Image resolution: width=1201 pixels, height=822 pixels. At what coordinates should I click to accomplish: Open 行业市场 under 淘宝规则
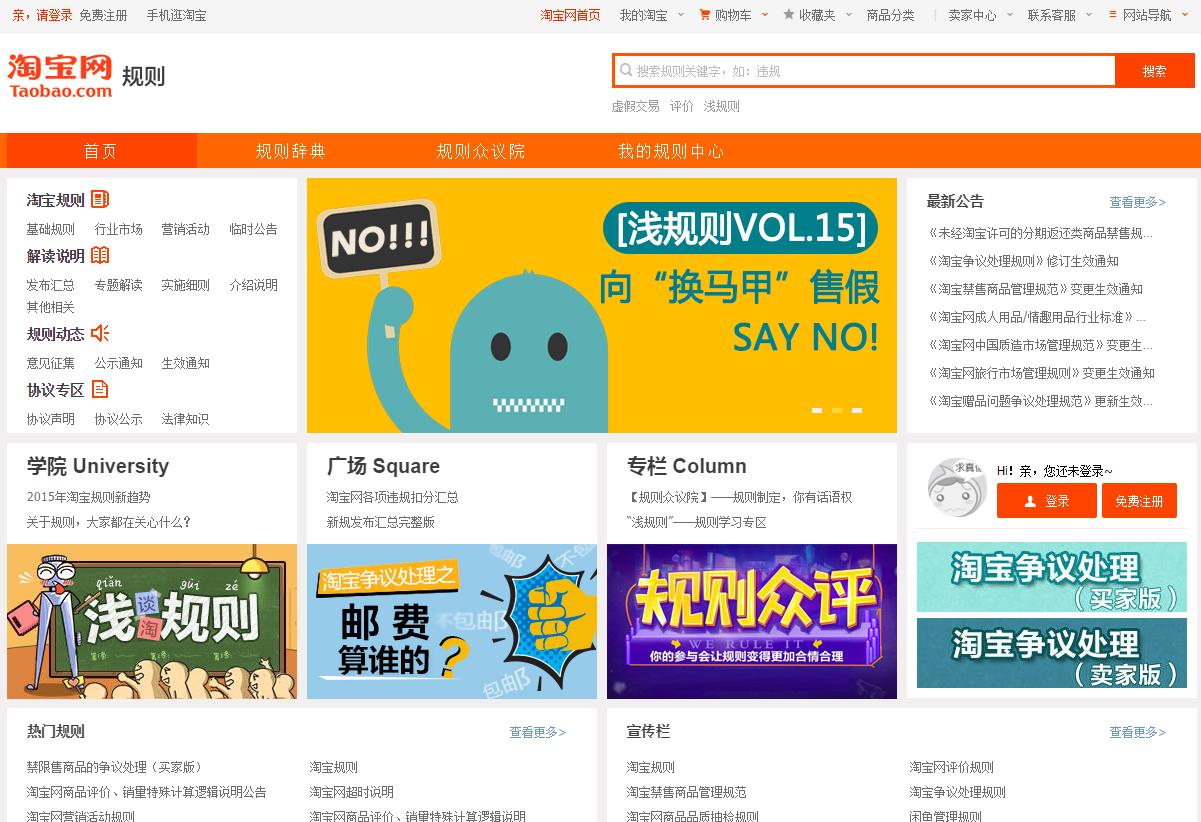(119, 229)
